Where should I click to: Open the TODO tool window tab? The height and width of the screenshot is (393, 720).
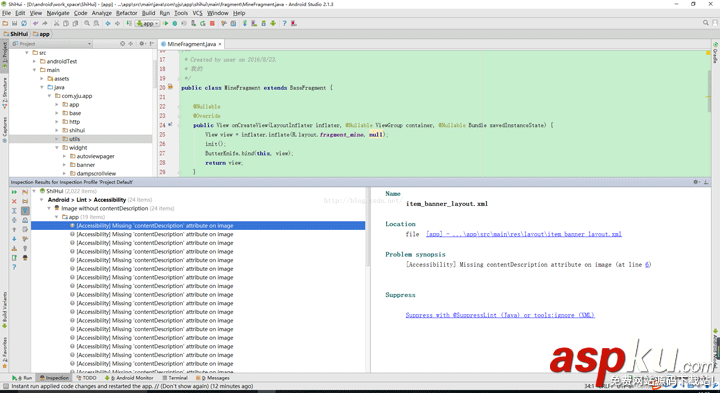(x=86, y=378)
